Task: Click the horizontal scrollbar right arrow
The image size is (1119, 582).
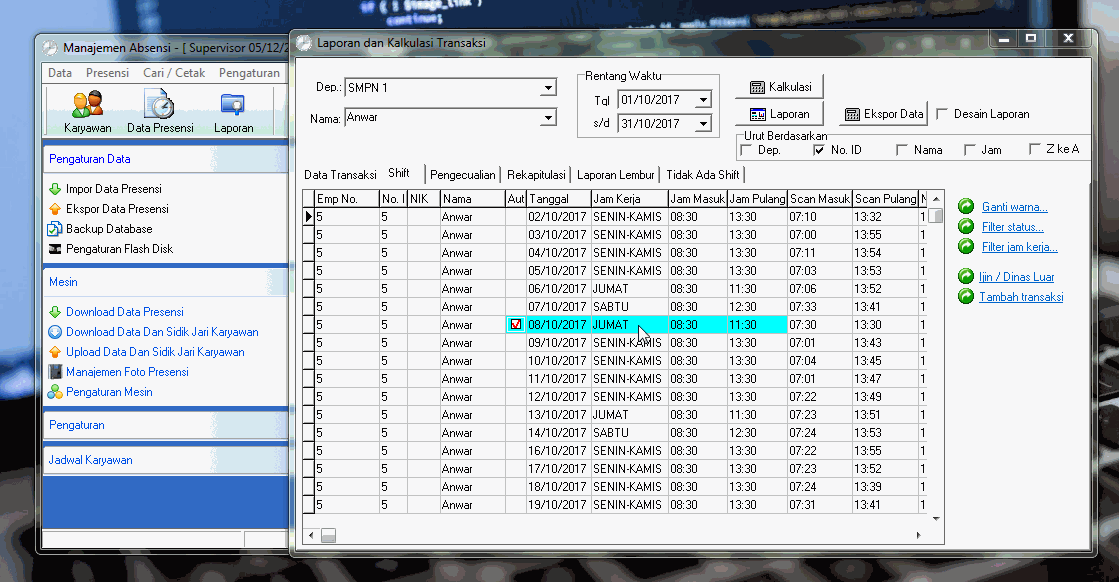Action: click(918, 535)
